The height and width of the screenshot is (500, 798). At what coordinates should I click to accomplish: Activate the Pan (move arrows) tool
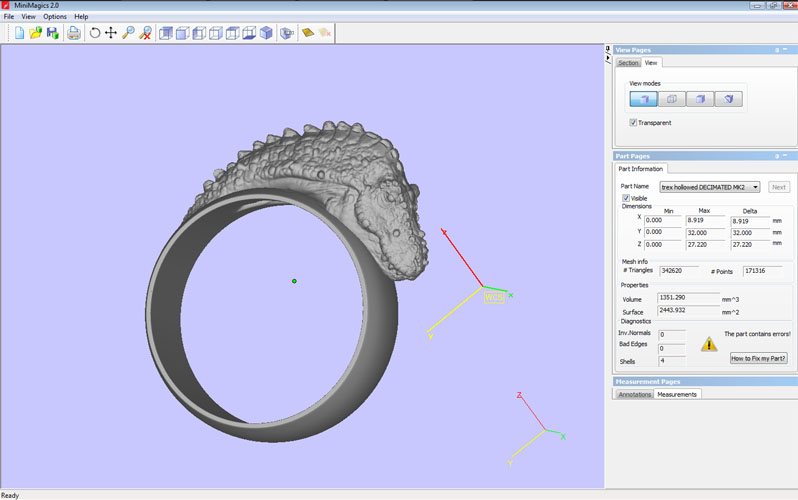111,33
